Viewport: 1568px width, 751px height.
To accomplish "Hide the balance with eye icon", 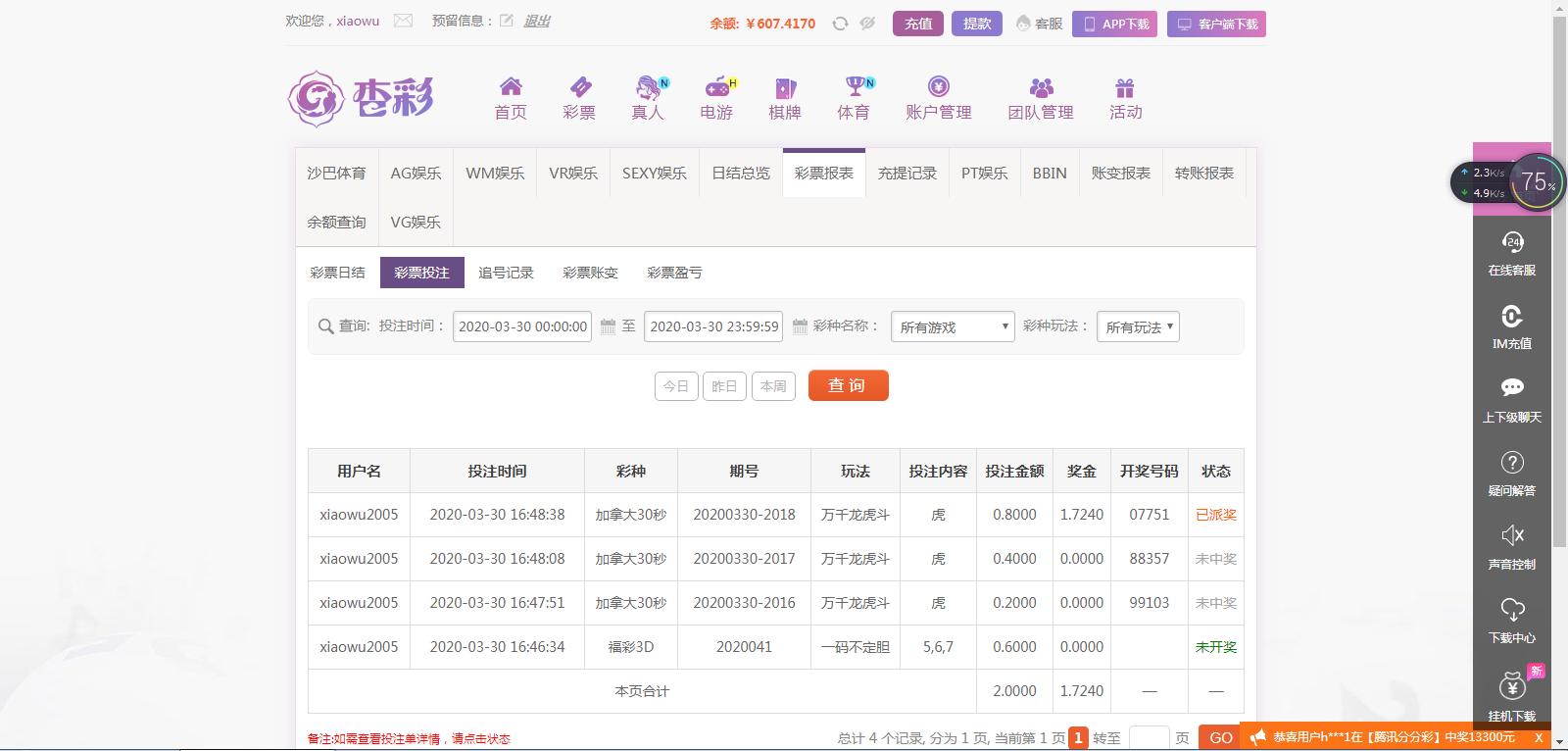I will [867, 24].
